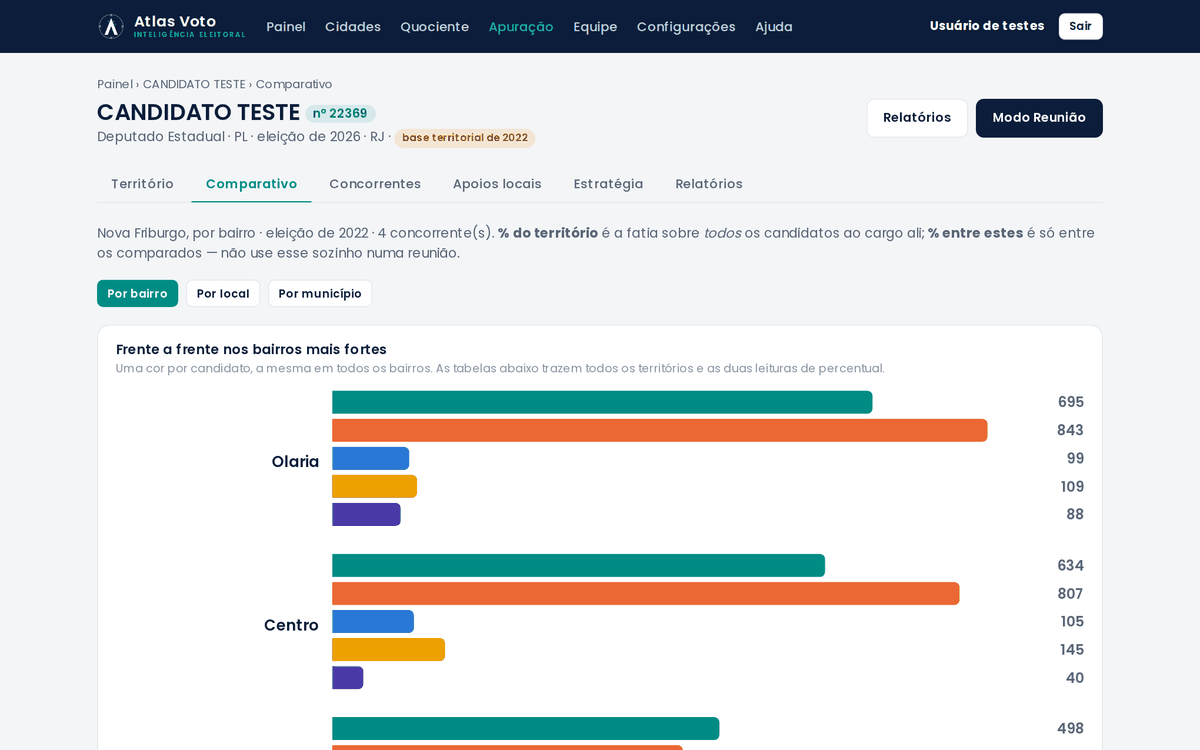Screen dimensions: 1200x750
Task: Click the Olaria neighborhood label
Action: point(295,461)
